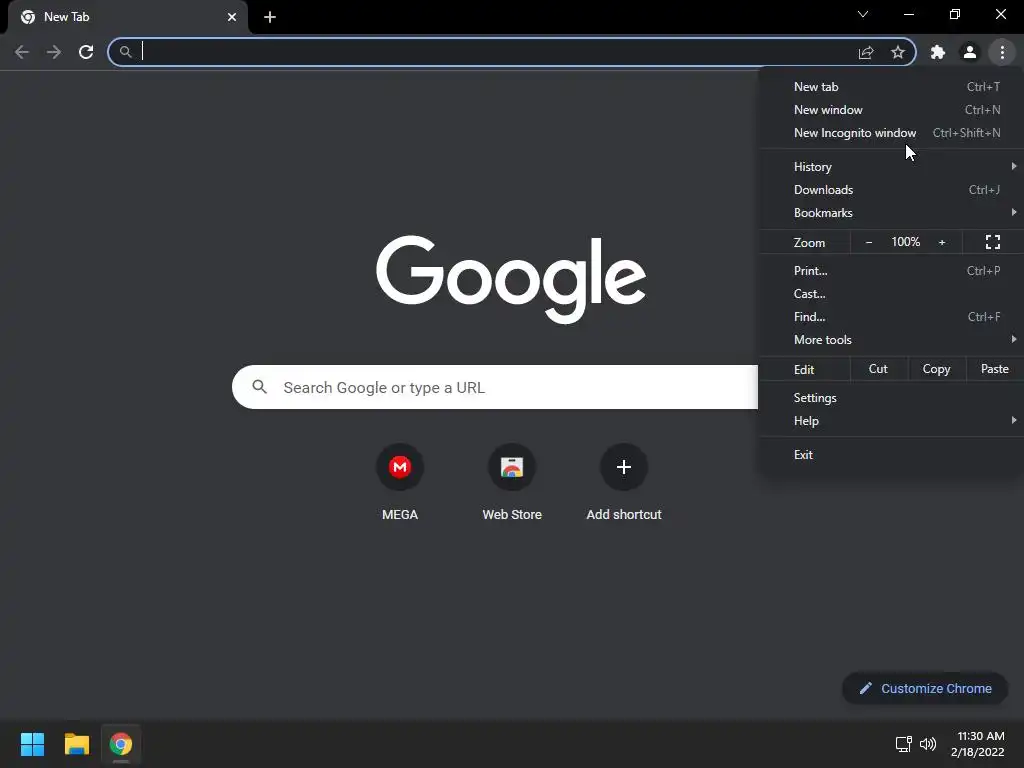The width and height of the screenshot is (1024, 768).
Task: Reload the current page
Action: [x=86, y=52]
